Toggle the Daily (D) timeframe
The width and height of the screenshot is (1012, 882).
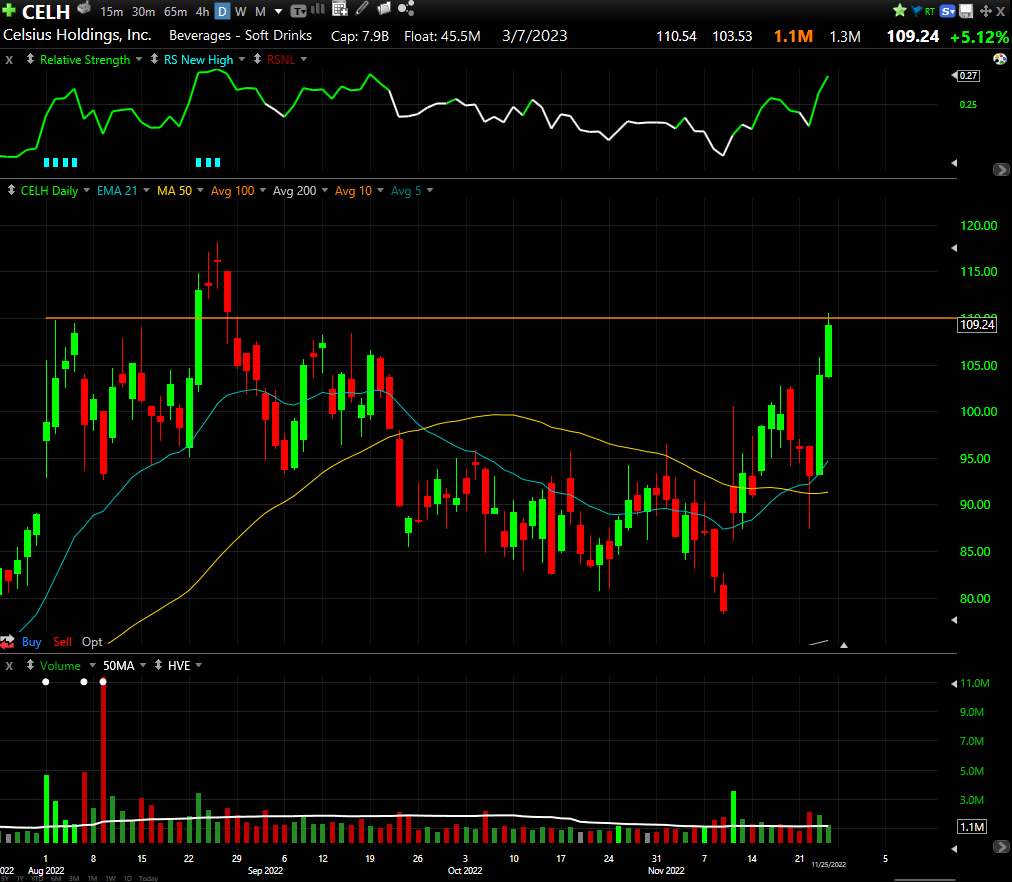point(222,12)
